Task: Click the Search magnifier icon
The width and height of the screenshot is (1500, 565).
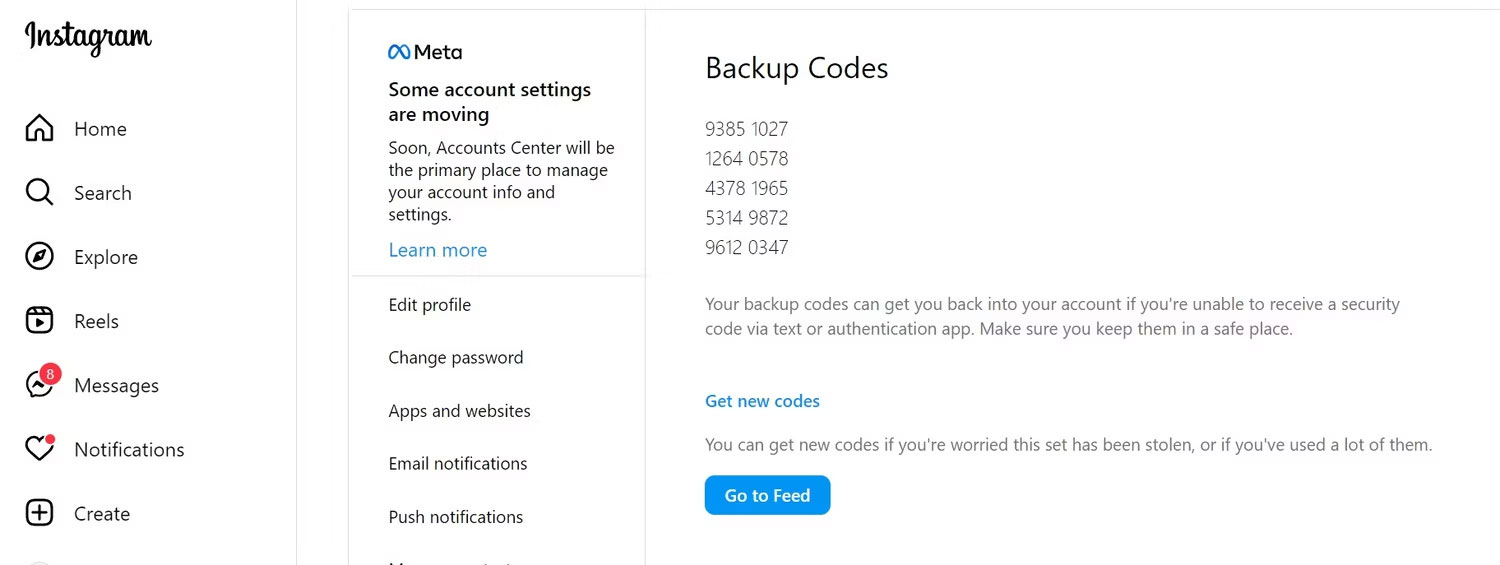Action: [39, 193]
